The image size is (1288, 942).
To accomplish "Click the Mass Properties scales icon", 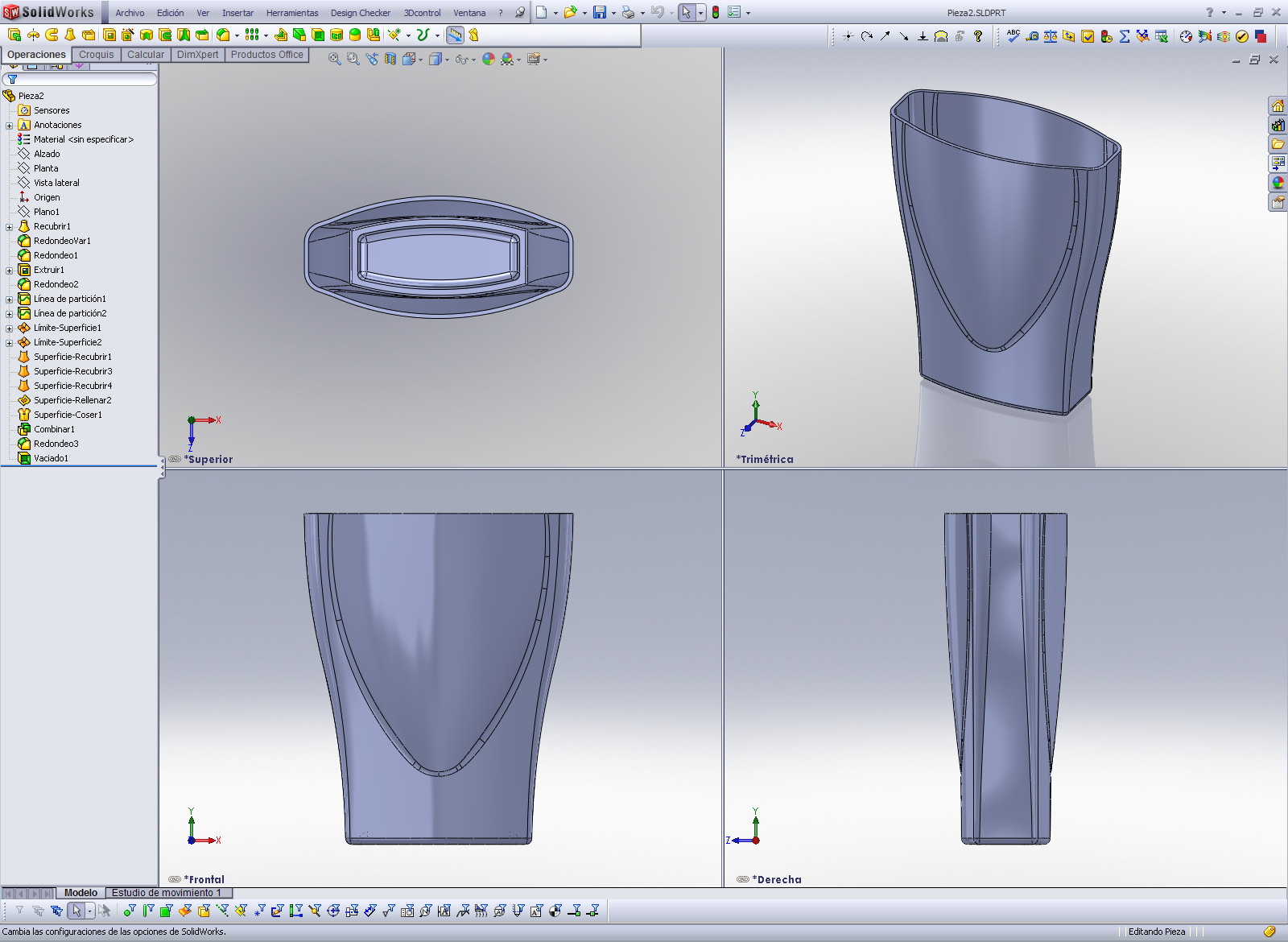I will [1051, 36].
